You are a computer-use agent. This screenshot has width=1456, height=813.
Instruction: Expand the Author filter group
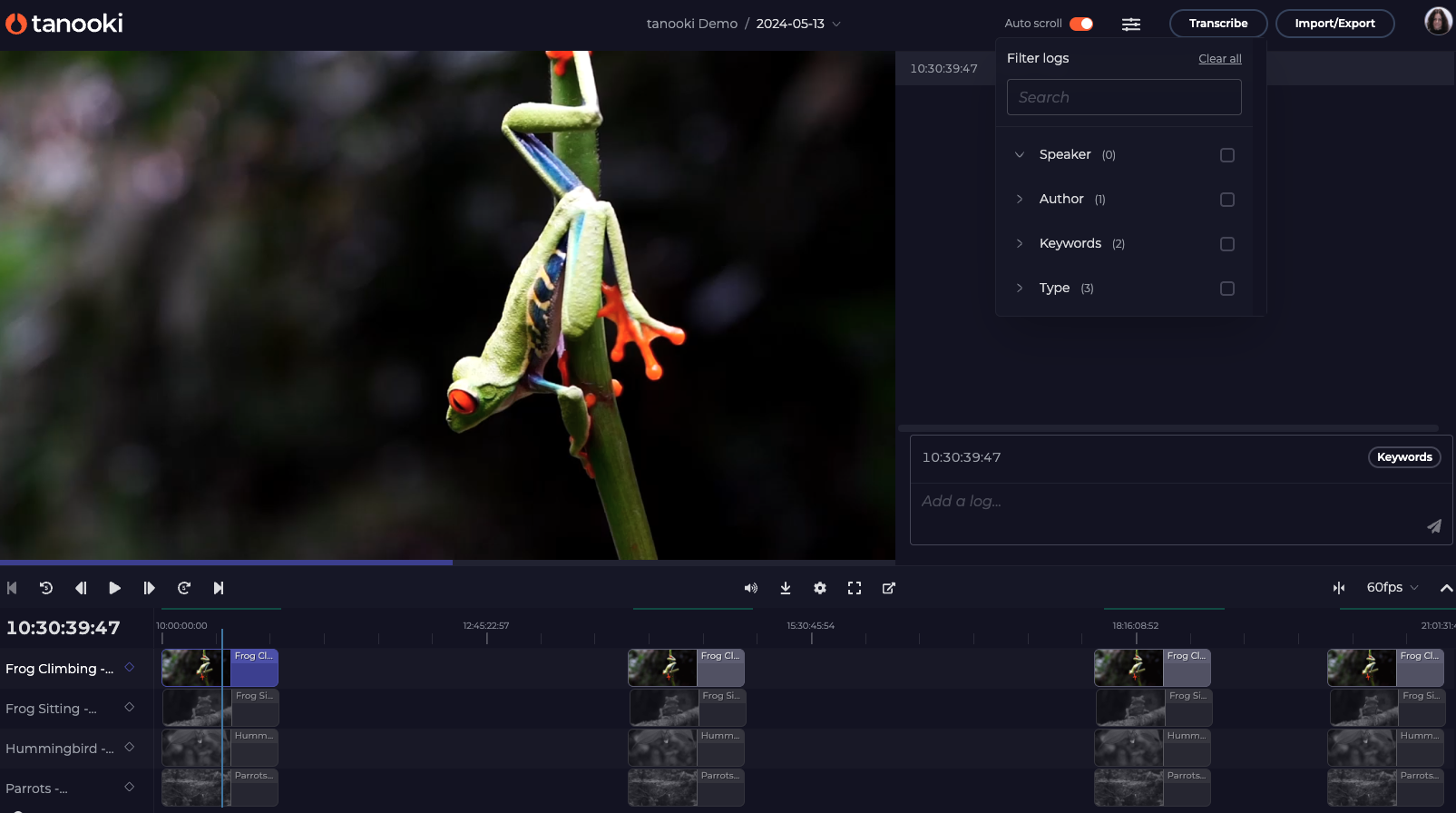pos(1020,199)
